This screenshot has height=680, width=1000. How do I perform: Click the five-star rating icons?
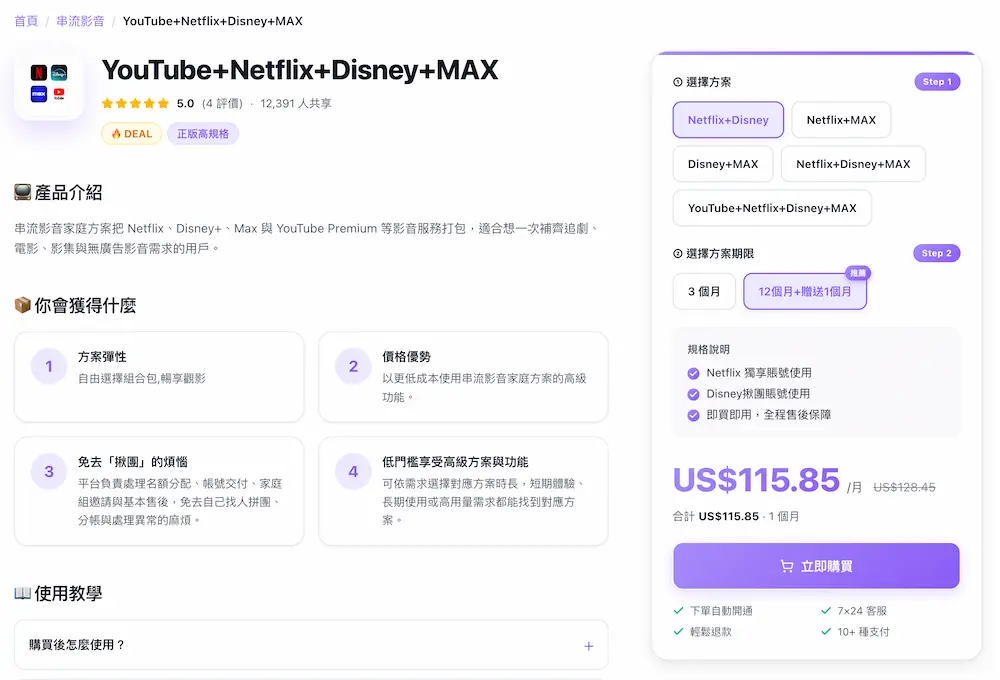135,103
